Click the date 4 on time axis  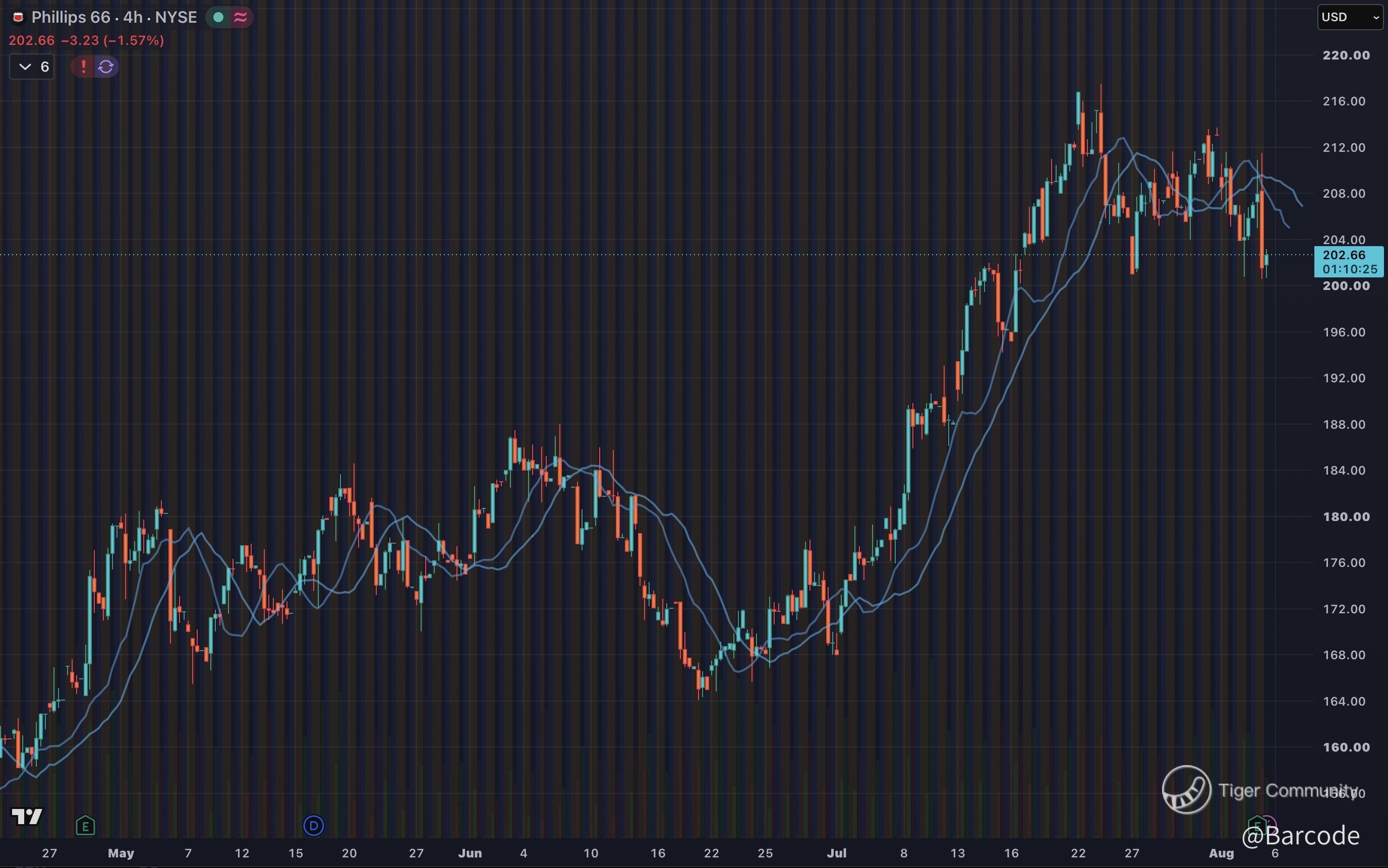click(523, 853)
